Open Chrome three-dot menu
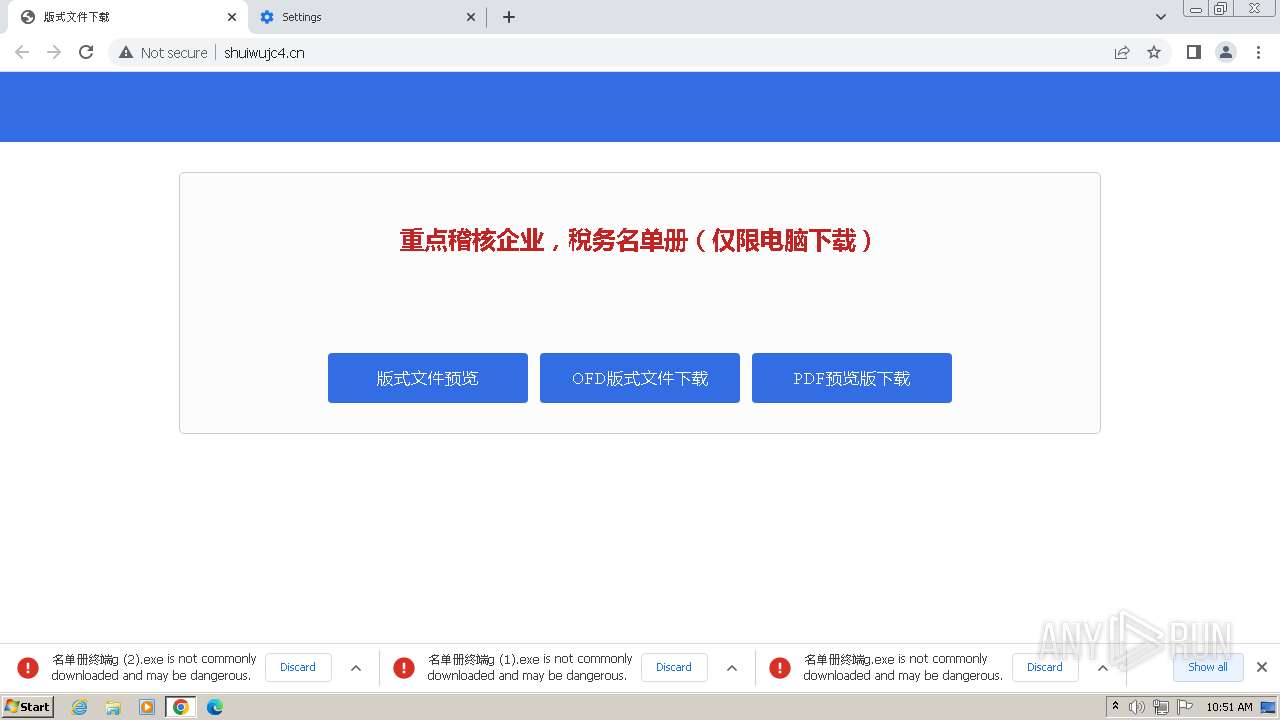 (1259, 52)
